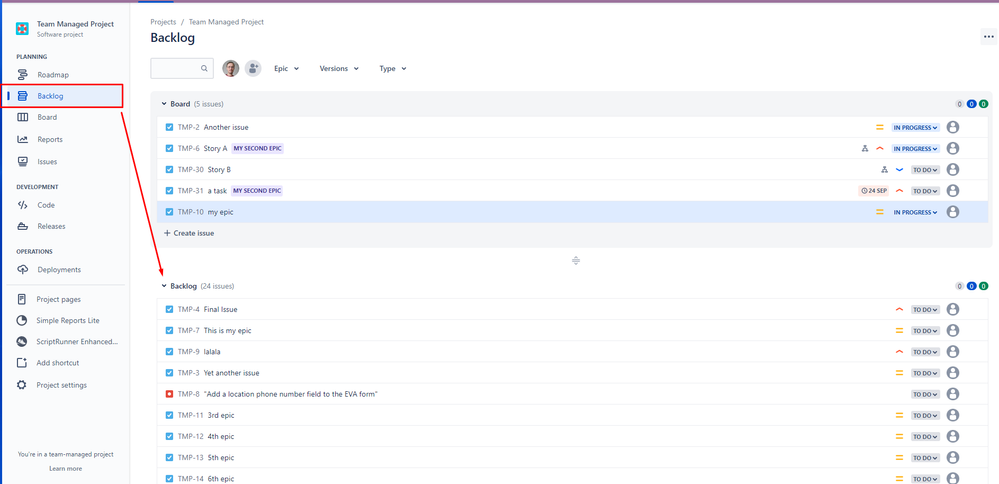Click the Releases ship icon
The height and width of the screenshot is (484, 999).
(23, 226)
